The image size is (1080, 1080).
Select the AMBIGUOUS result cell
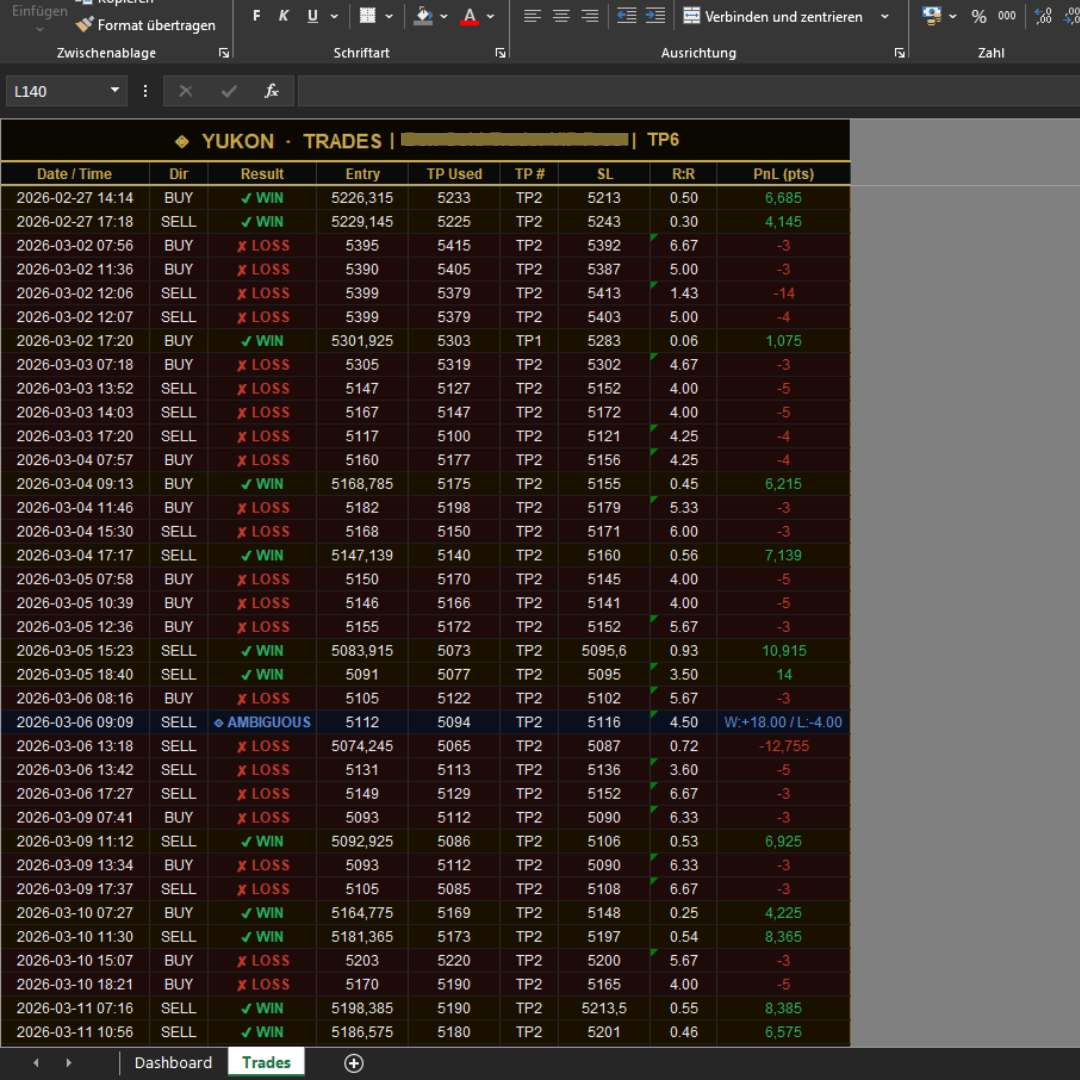click(x=262, y=723)
